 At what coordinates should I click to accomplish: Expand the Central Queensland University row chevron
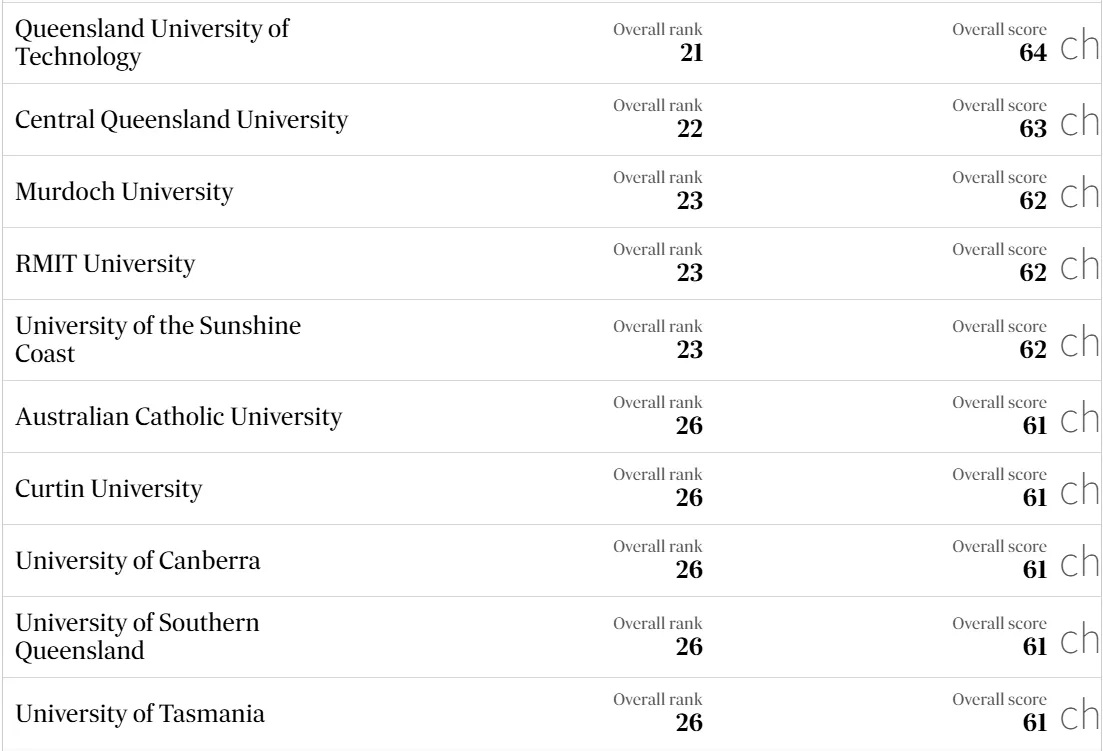1078,125
